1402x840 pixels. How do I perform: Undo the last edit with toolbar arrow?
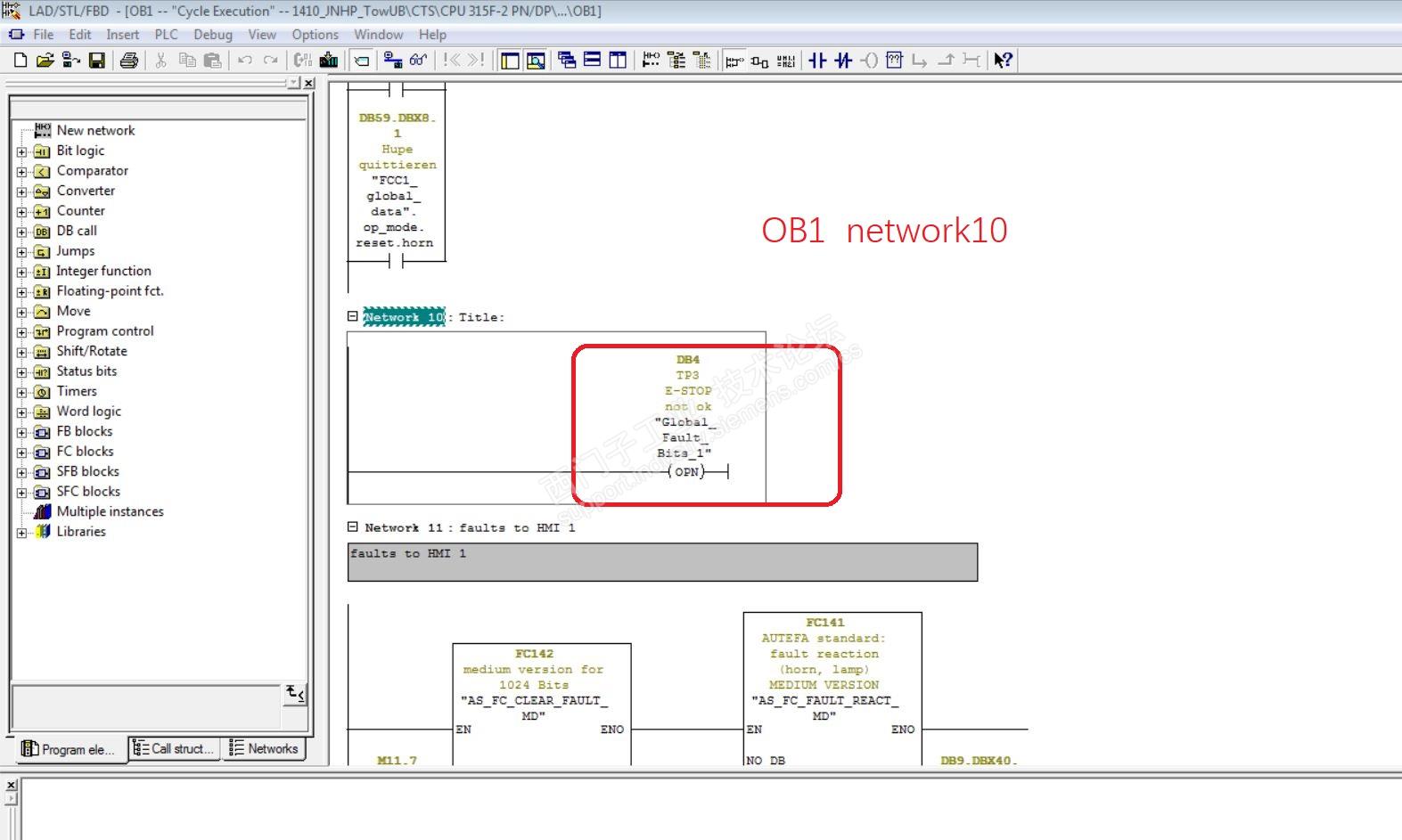click(x=244, y=61)
